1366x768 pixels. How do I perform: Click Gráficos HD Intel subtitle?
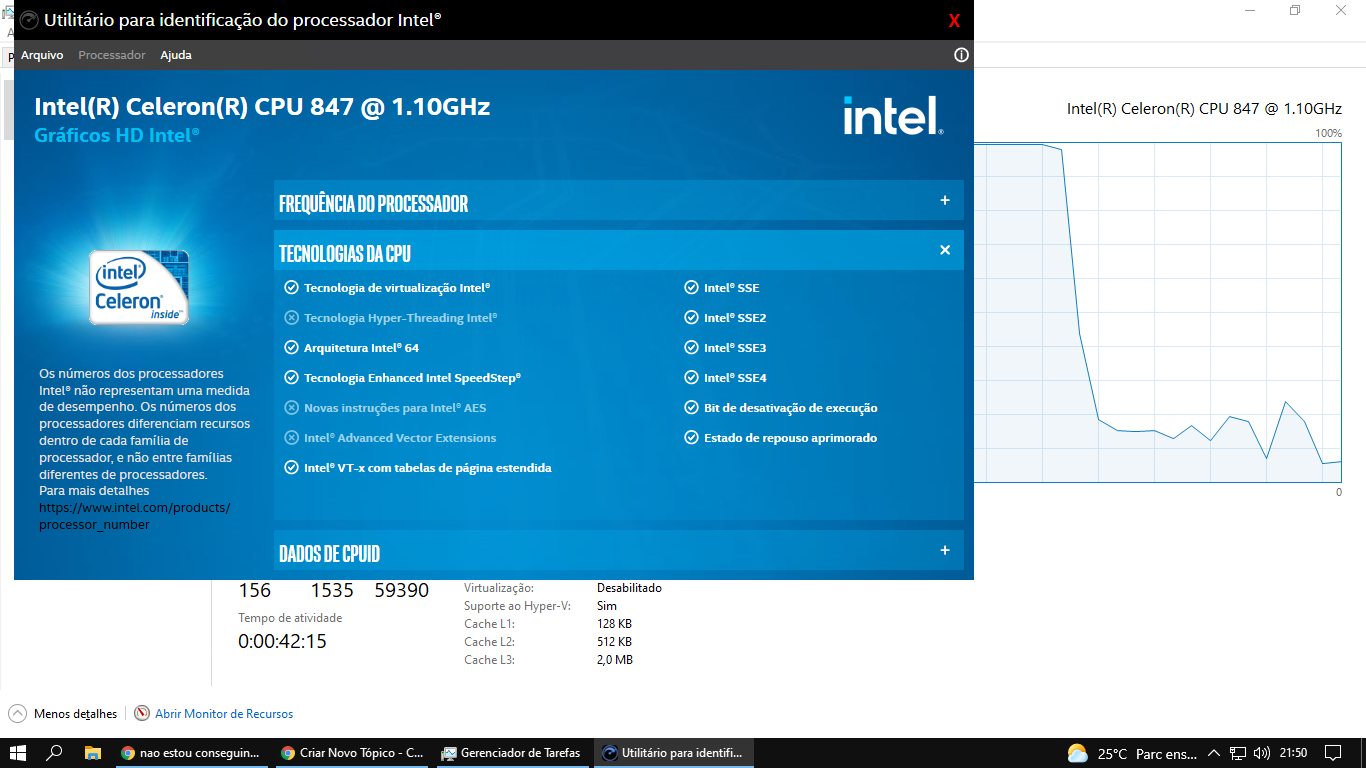pyautogui.click(x=117, y=135)
